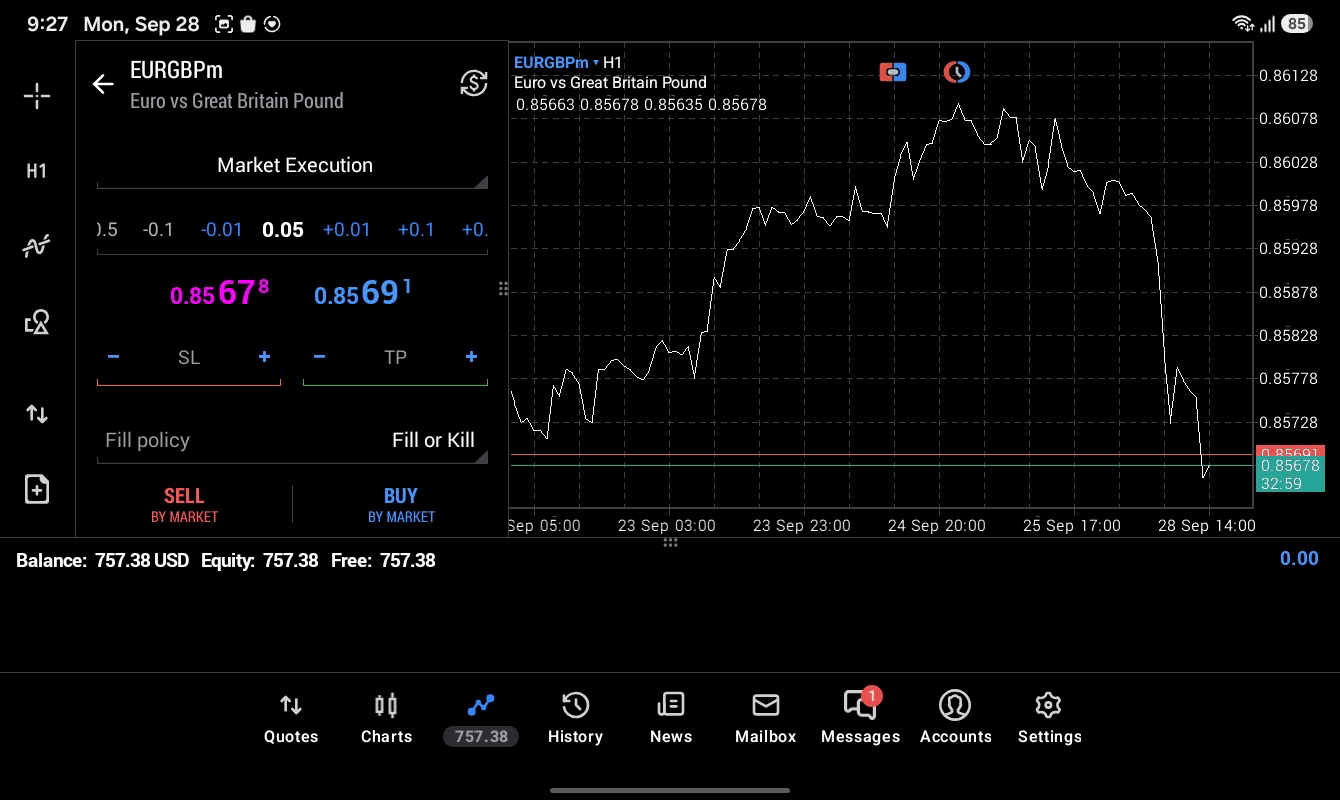Grab the horizontal chart divider handle

click(670, 542)
